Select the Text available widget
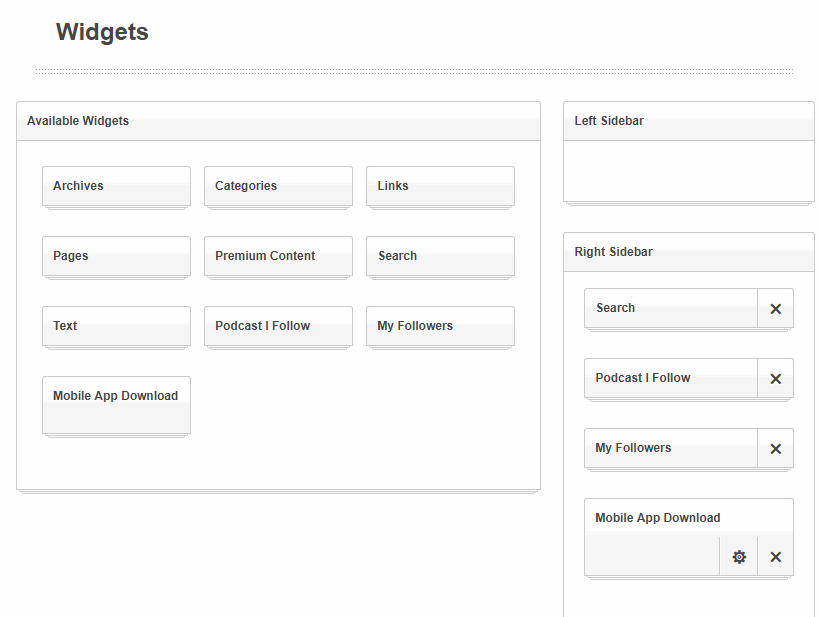This screenshot has height=617, width=818. [x=116, y=326]
